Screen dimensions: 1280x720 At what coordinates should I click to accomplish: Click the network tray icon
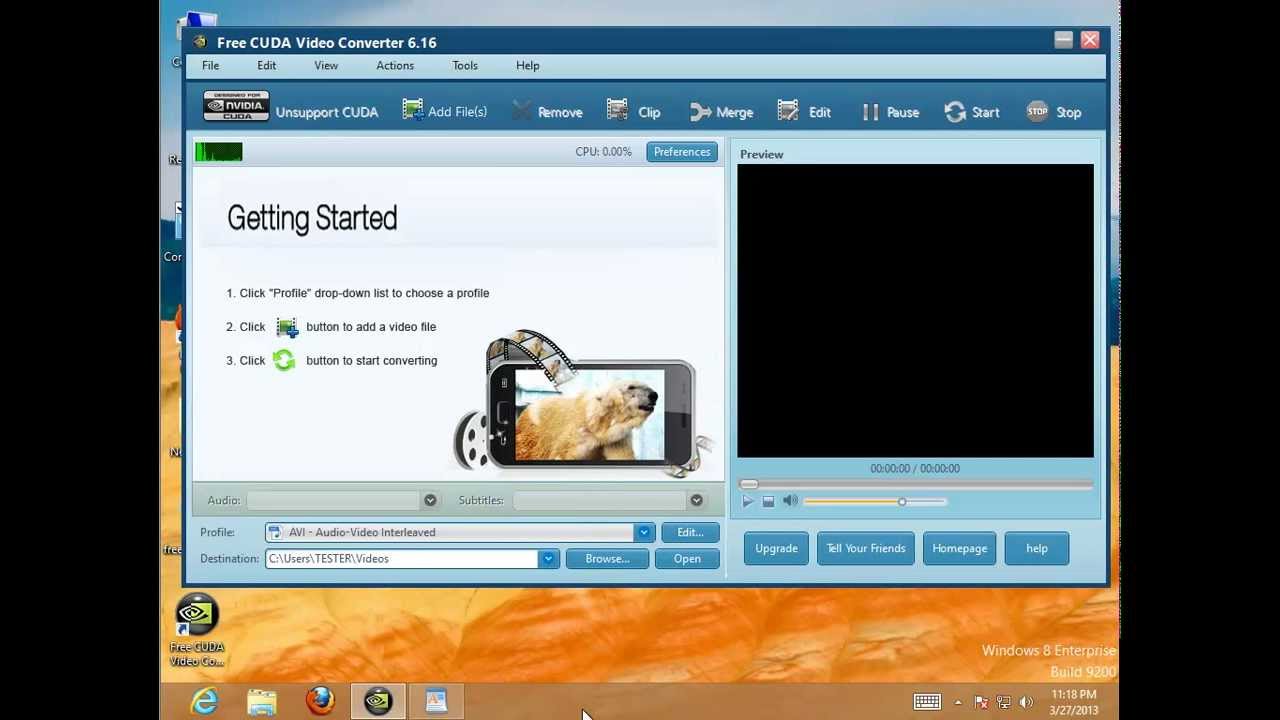pyautogui.click(x=1004, y=702)
